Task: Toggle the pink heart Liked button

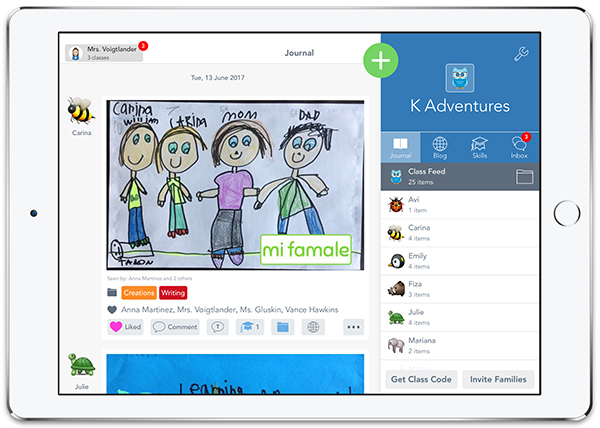Action: (x=125, y=327)
